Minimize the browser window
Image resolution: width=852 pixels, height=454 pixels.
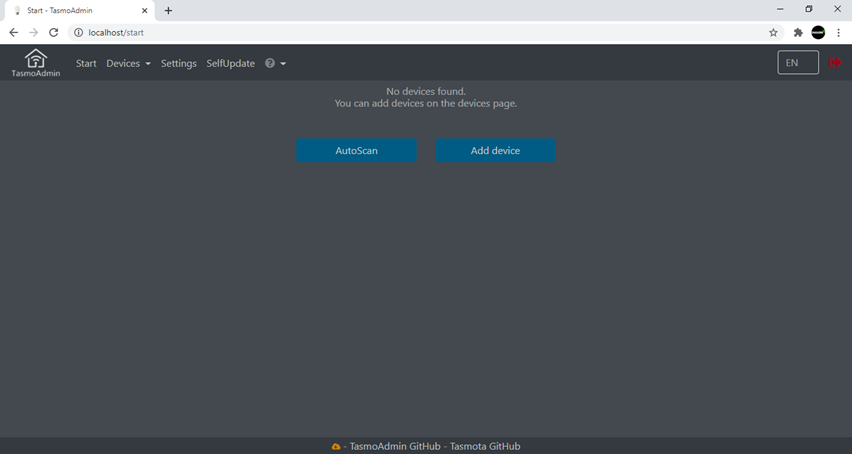point(780,9)
